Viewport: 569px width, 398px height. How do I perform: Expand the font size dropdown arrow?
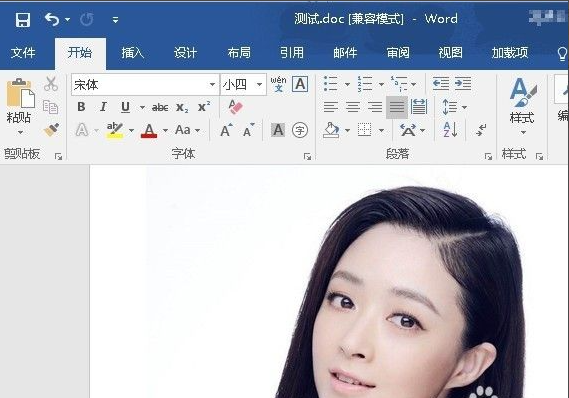[259, 85]
